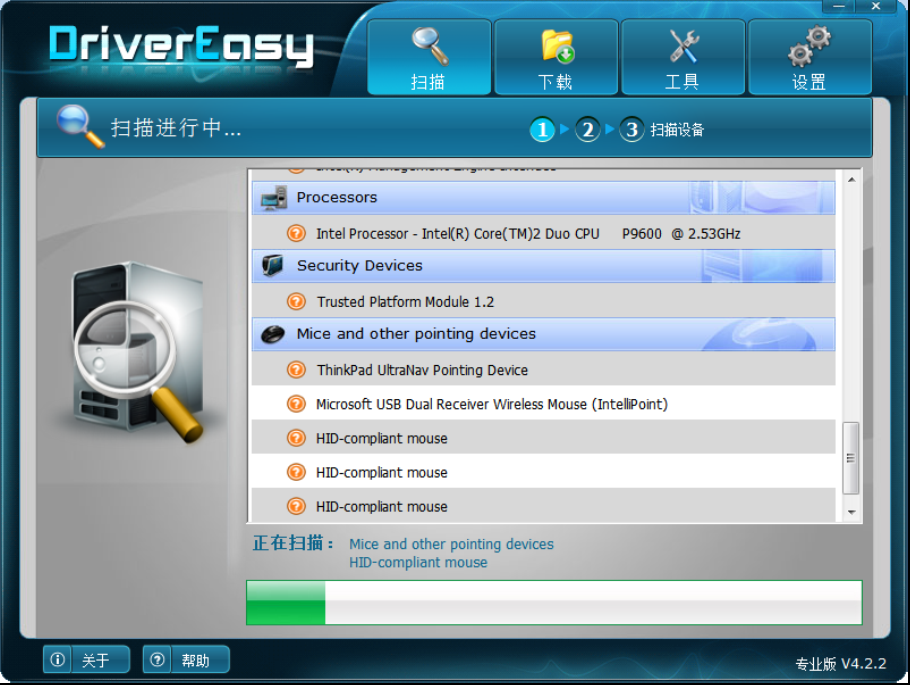Click the step 2 circle indicator
The height and width of the screenshot is (685, 910).
(x=587, y=129)
